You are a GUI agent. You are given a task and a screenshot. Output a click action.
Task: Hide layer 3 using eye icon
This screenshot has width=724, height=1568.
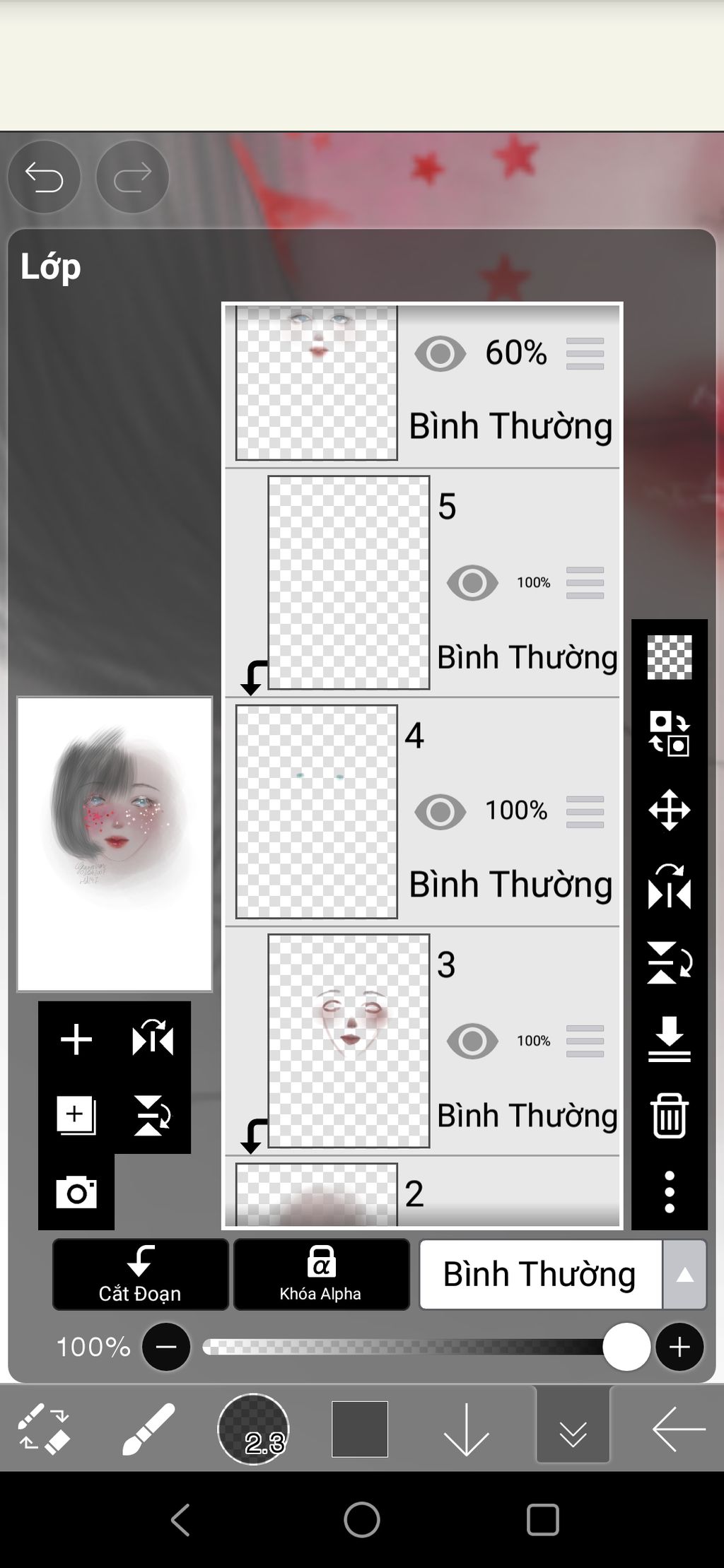(472, 1041)
